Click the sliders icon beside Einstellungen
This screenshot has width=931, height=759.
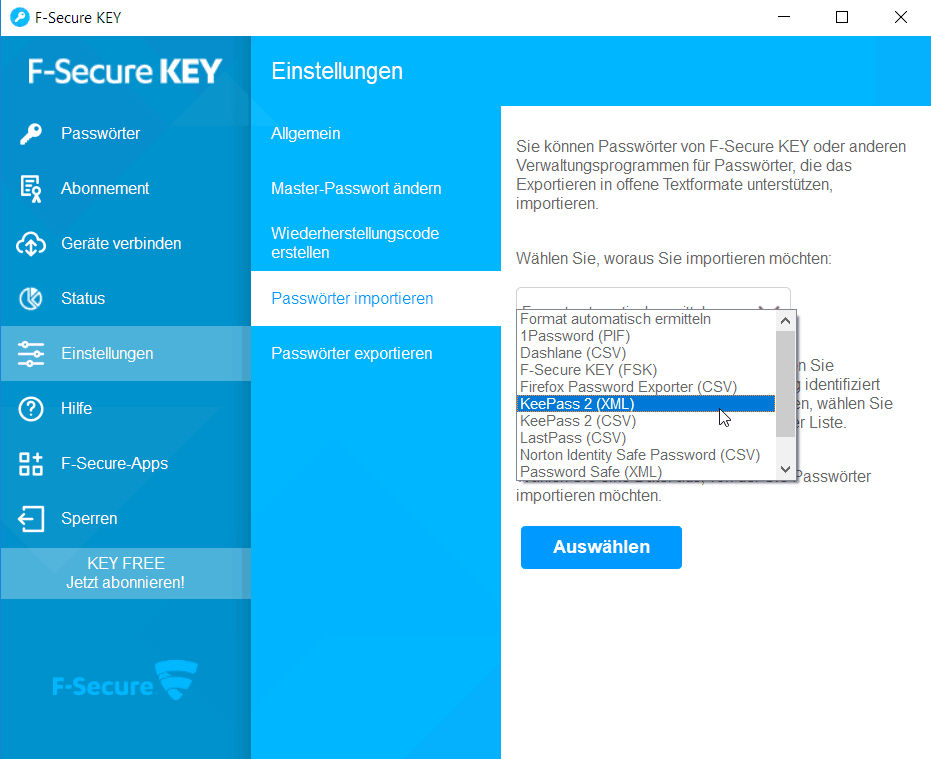pos(31,353)
